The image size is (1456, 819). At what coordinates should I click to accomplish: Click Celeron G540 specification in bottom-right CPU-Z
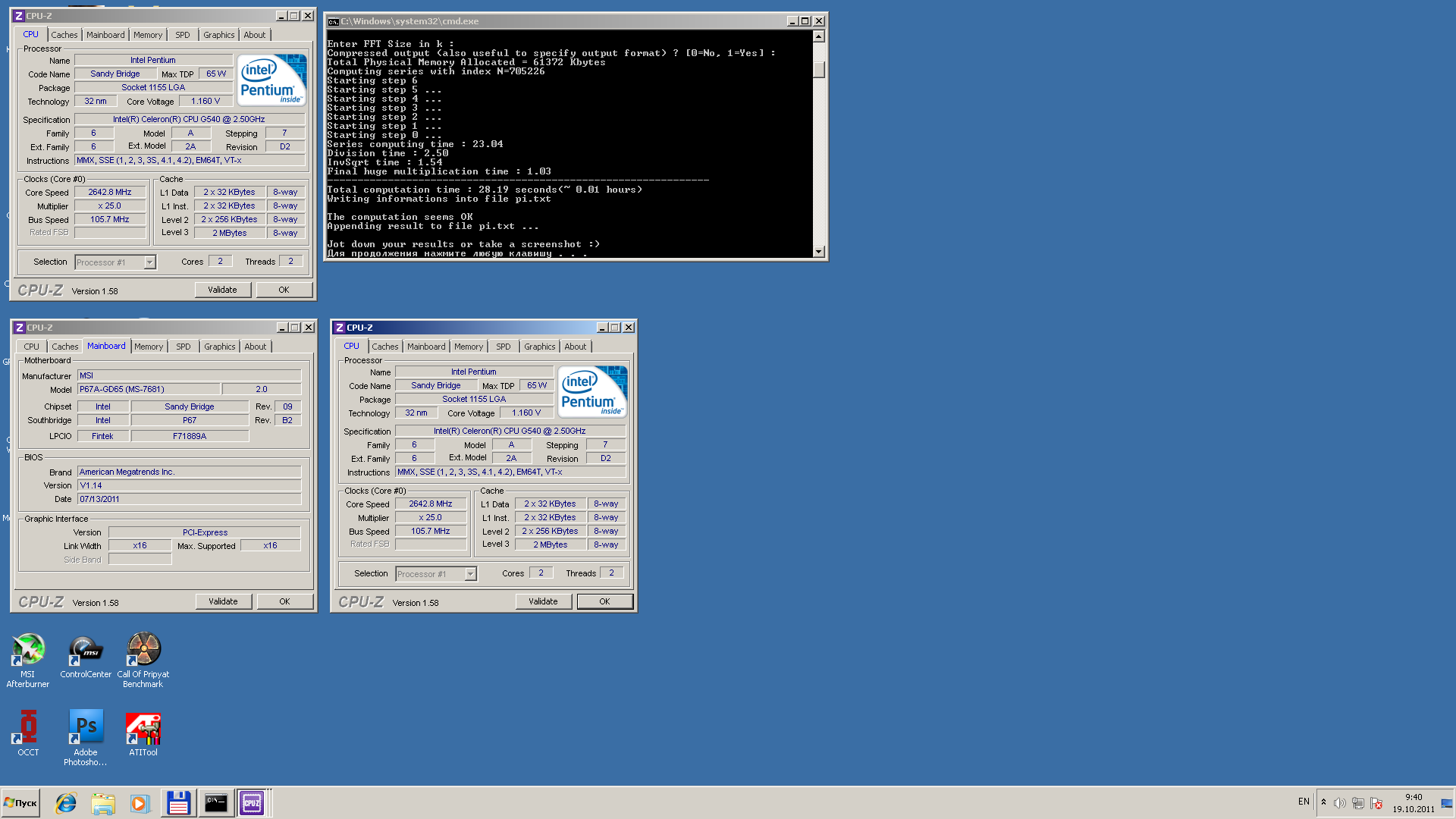coord(510,431)
